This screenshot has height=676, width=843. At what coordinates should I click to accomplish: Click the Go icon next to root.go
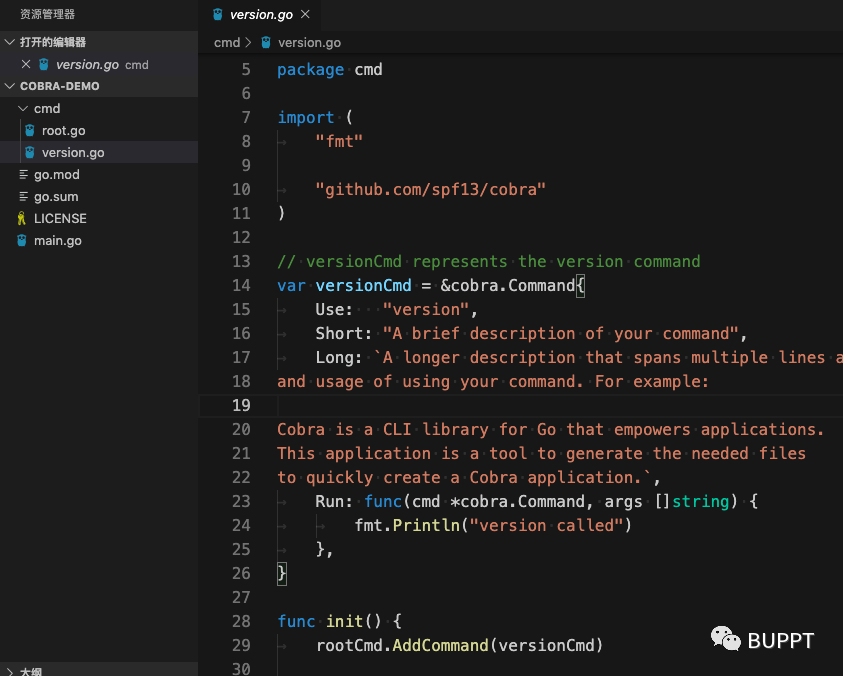[x=30, y=131]
